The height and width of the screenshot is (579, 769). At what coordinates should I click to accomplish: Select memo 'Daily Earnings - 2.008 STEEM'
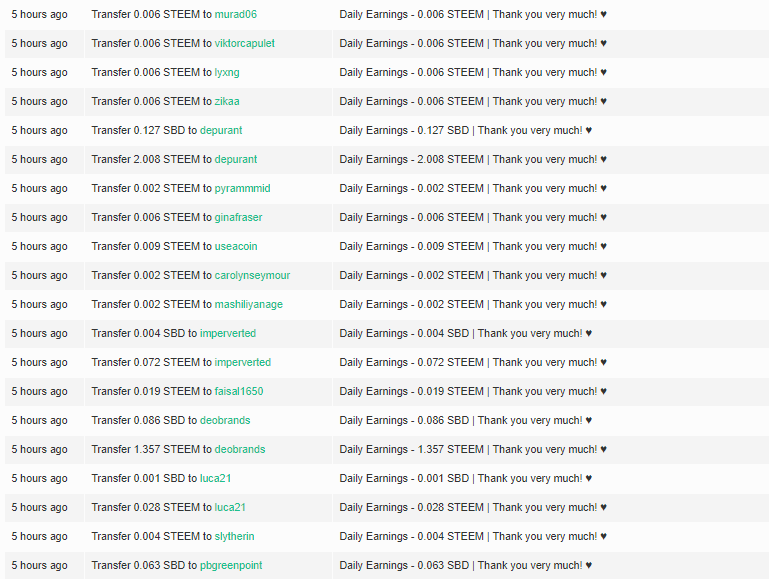pyautogui.click(x=411, y=159)
